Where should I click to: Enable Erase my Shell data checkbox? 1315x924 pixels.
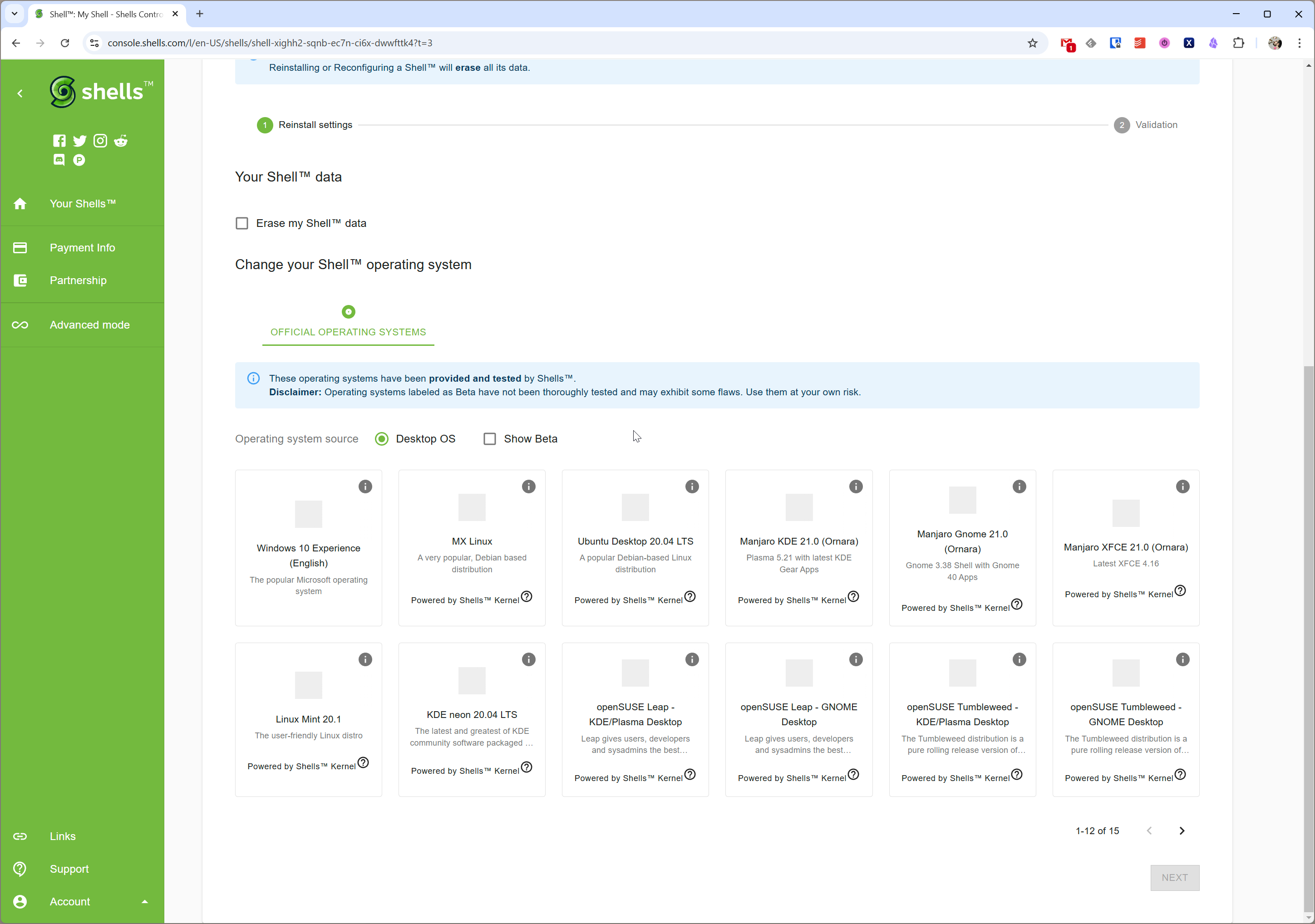(x=241, y=223)
